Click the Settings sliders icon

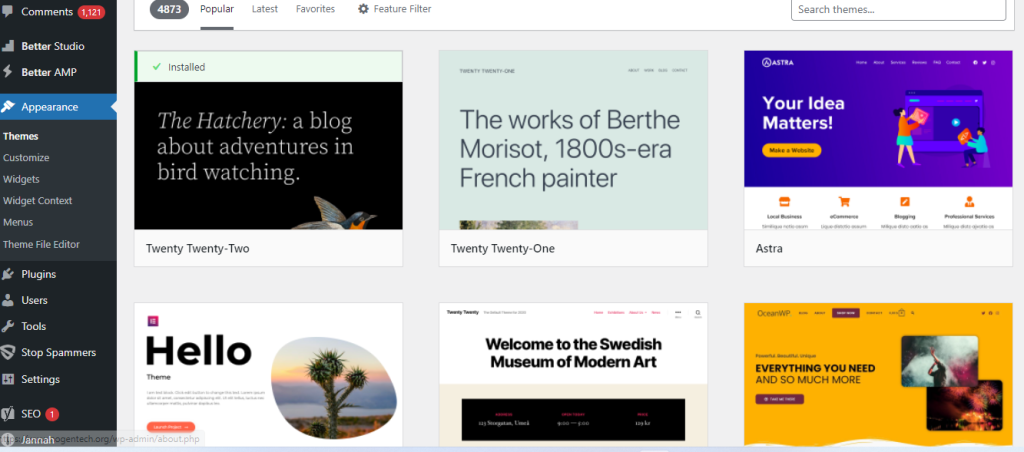8,379
